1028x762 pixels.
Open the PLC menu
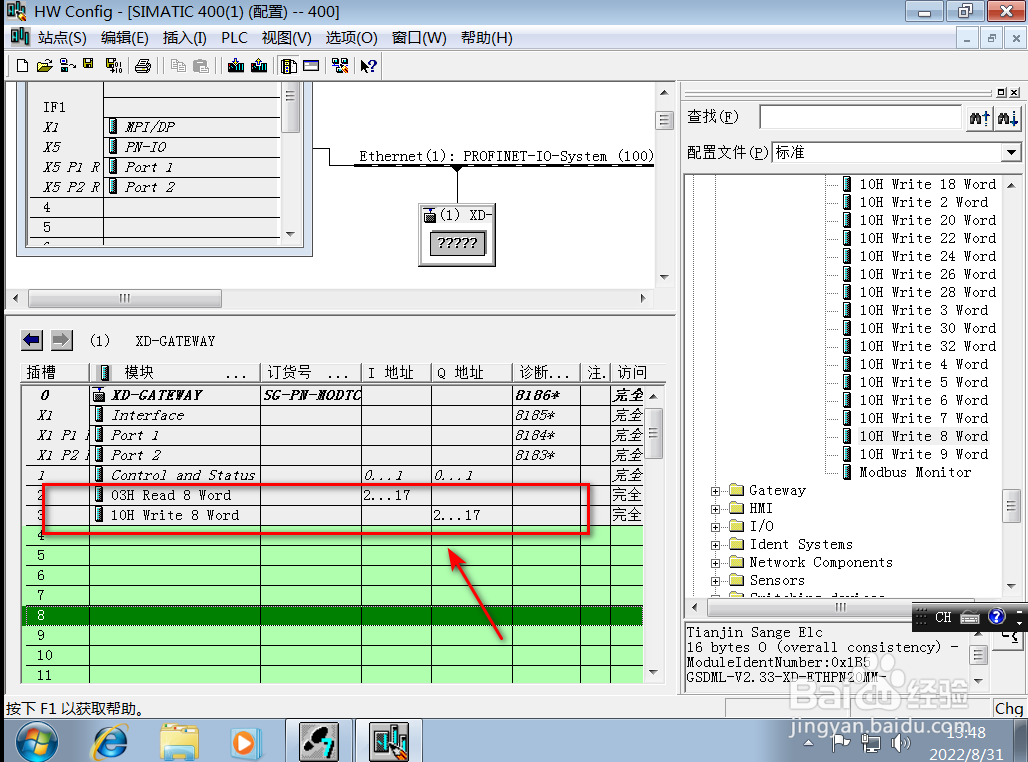point(234,38)
